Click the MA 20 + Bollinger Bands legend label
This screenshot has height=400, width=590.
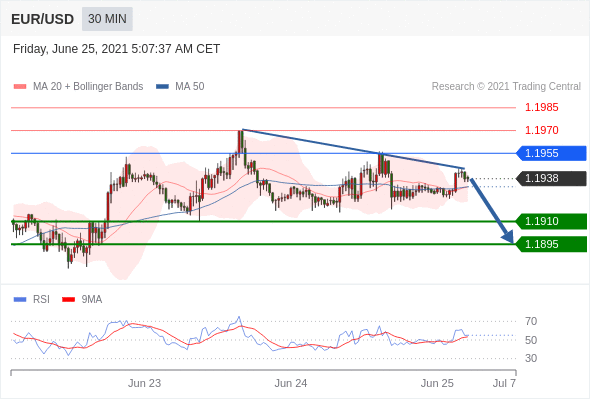88,87
